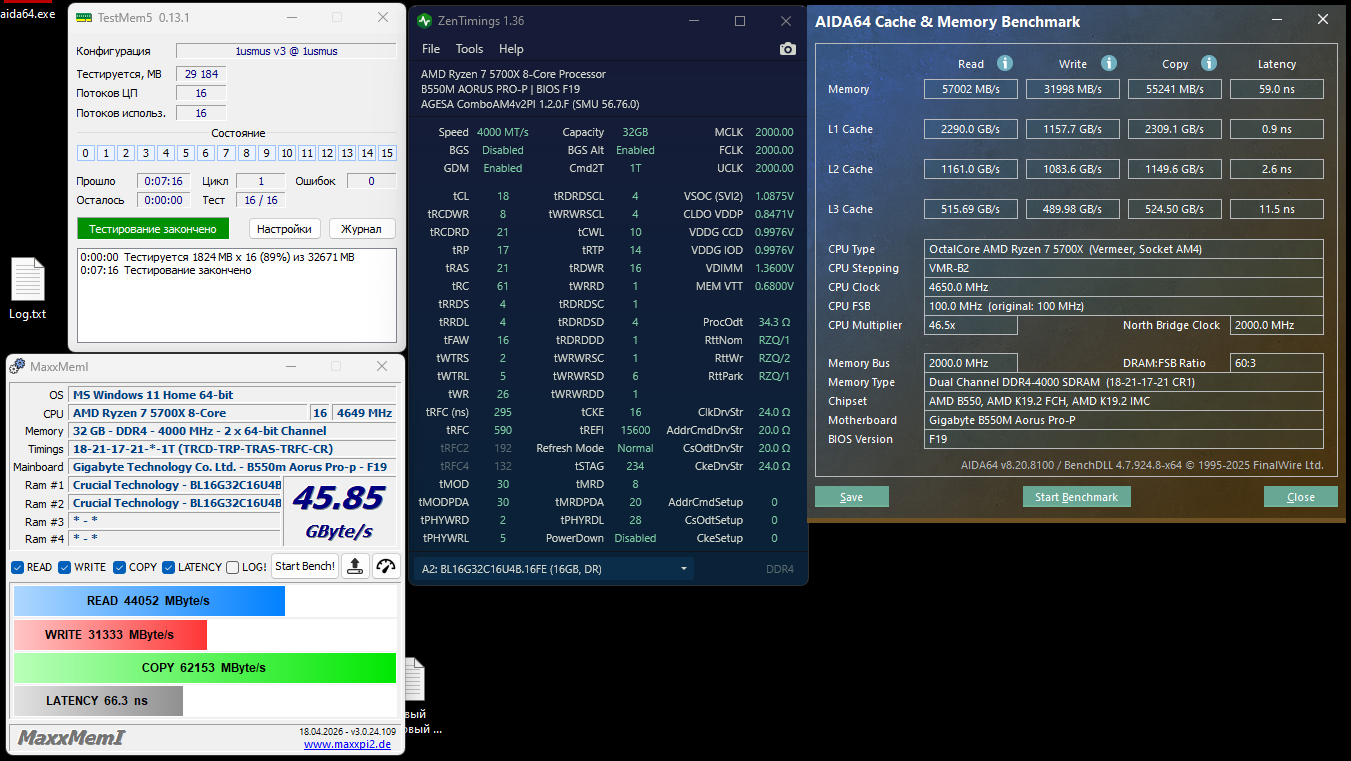
Task: Click the Тестируется, МБ 29 184 field
Action: click(x=201, y=74)
